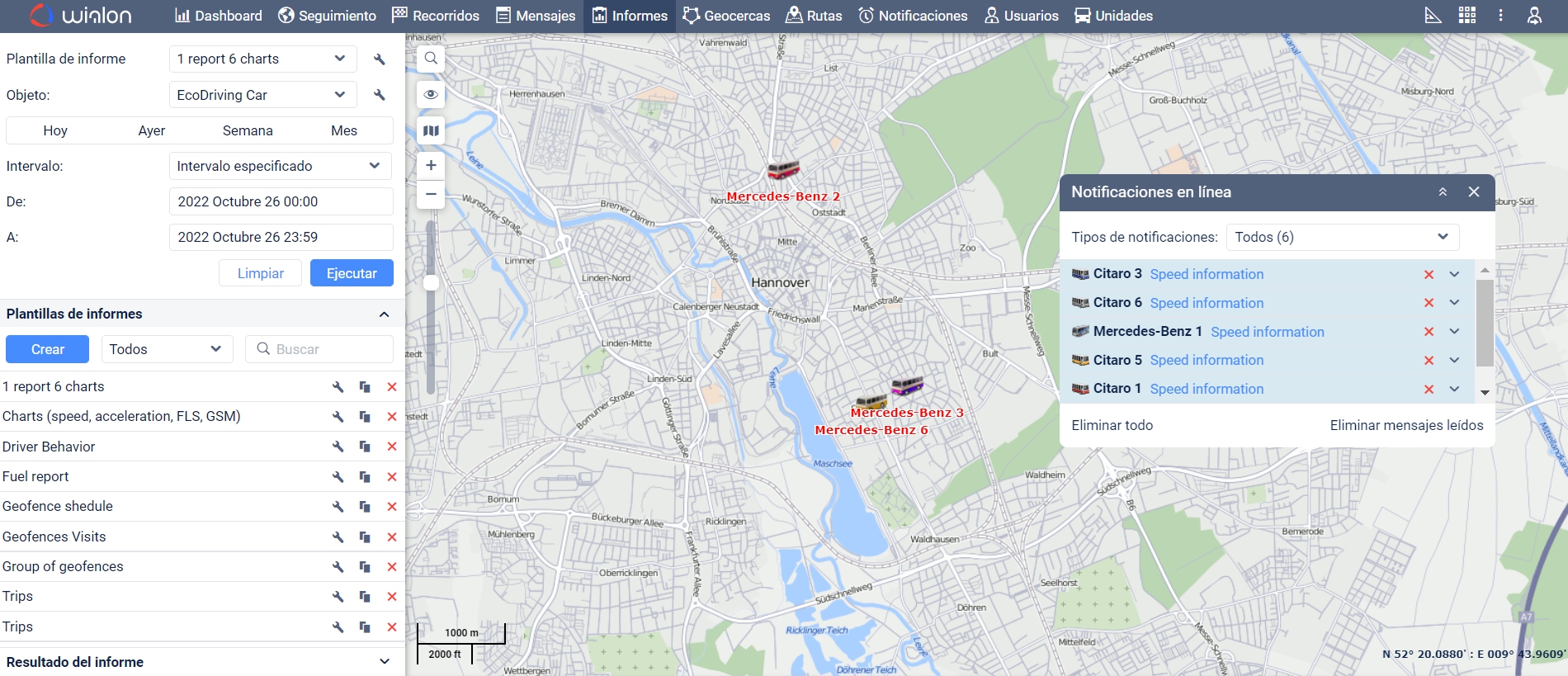Click the map zoom slider handle
This screenshot has height=676, width=1568.
click(x=431, y=283)
